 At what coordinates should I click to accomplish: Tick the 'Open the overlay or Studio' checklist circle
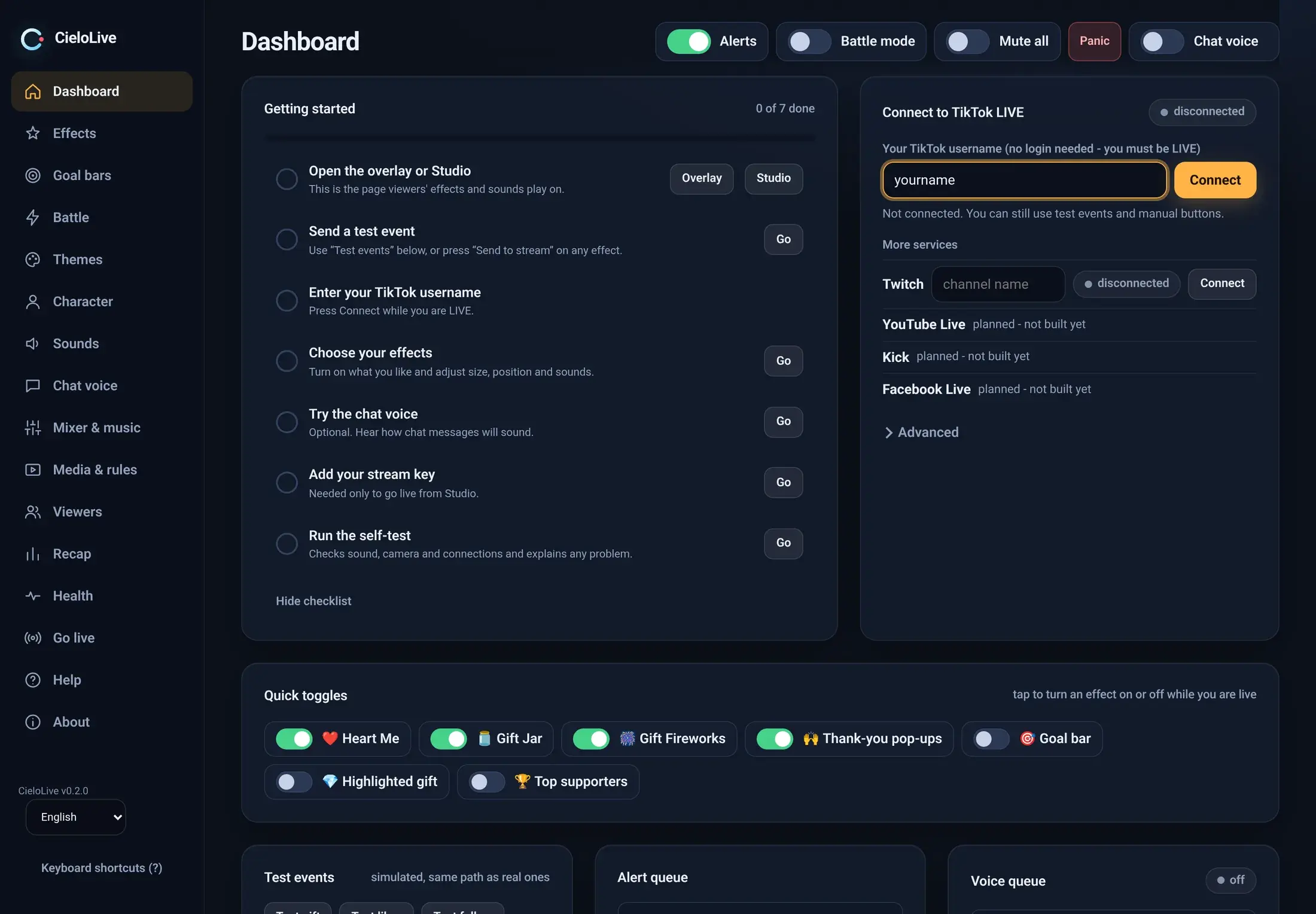click(287, 179)
